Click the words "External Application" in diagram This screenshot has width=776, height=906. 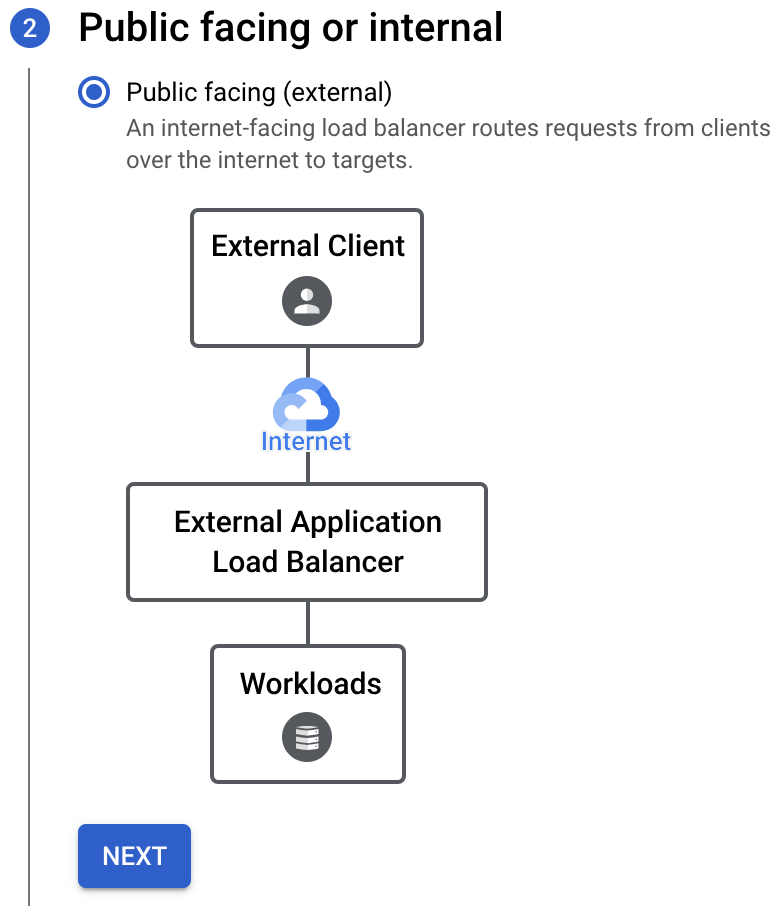tap(307, 522)
